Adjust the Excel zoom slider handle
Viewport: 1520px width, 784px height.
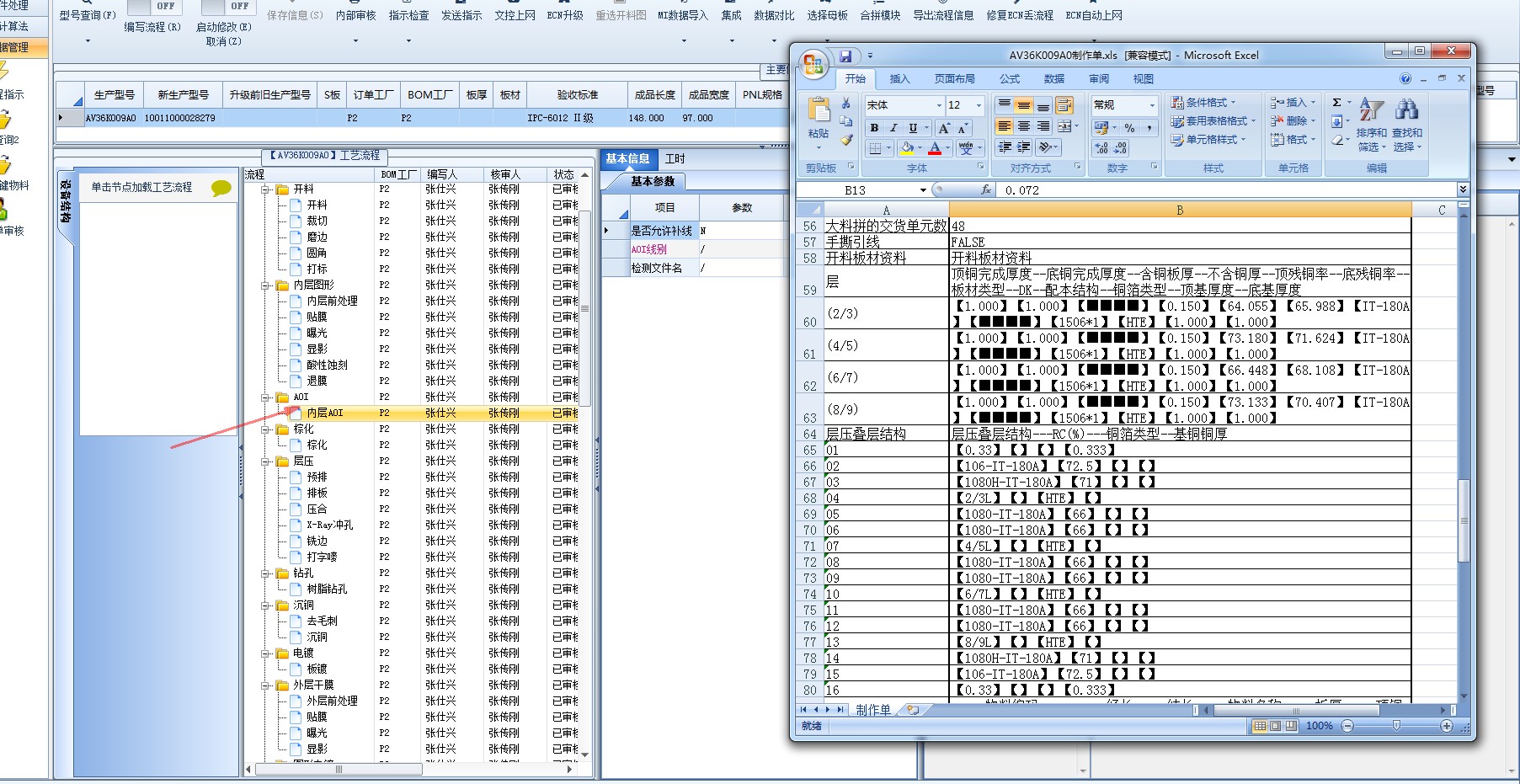point(1396,726)
